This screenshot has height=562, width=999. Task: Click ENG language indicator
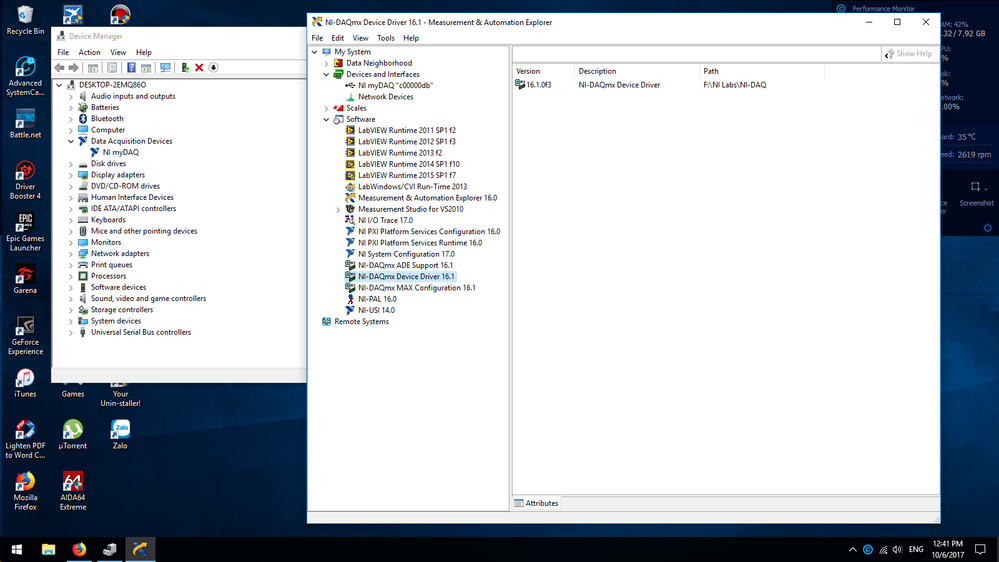[916, 549]
